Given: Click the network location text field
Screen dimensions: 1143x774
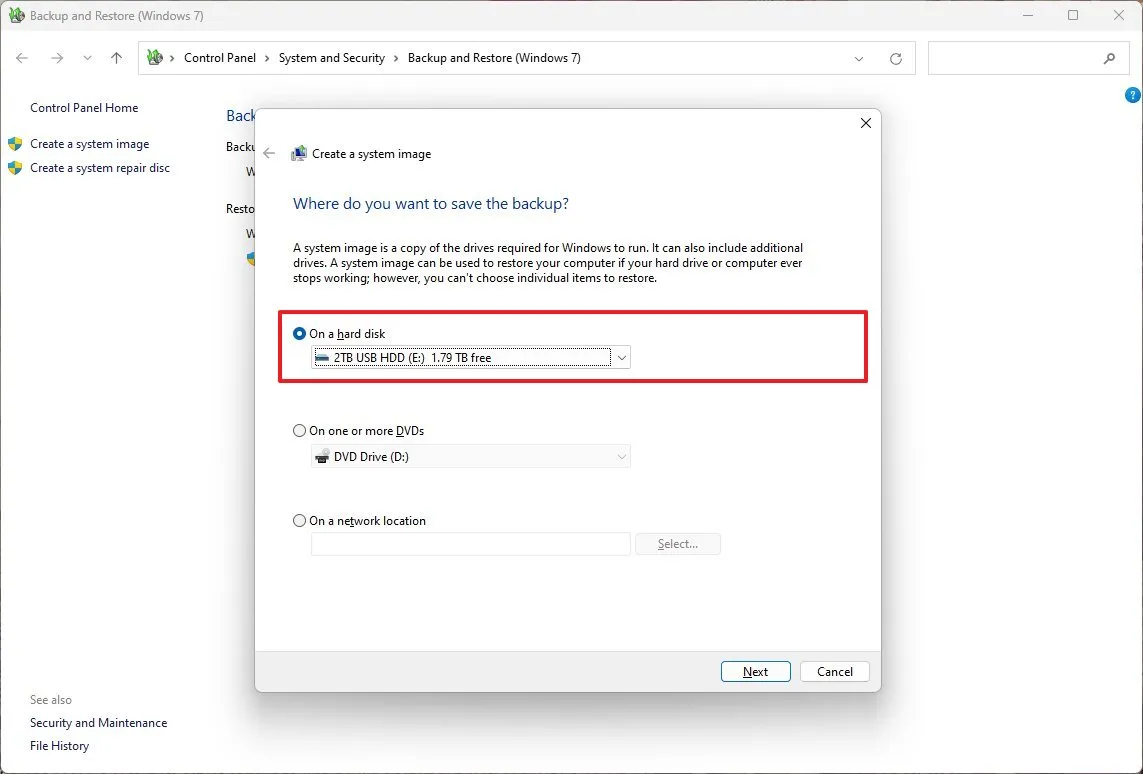Looking at the screenshot, I should tap(470, 543).
